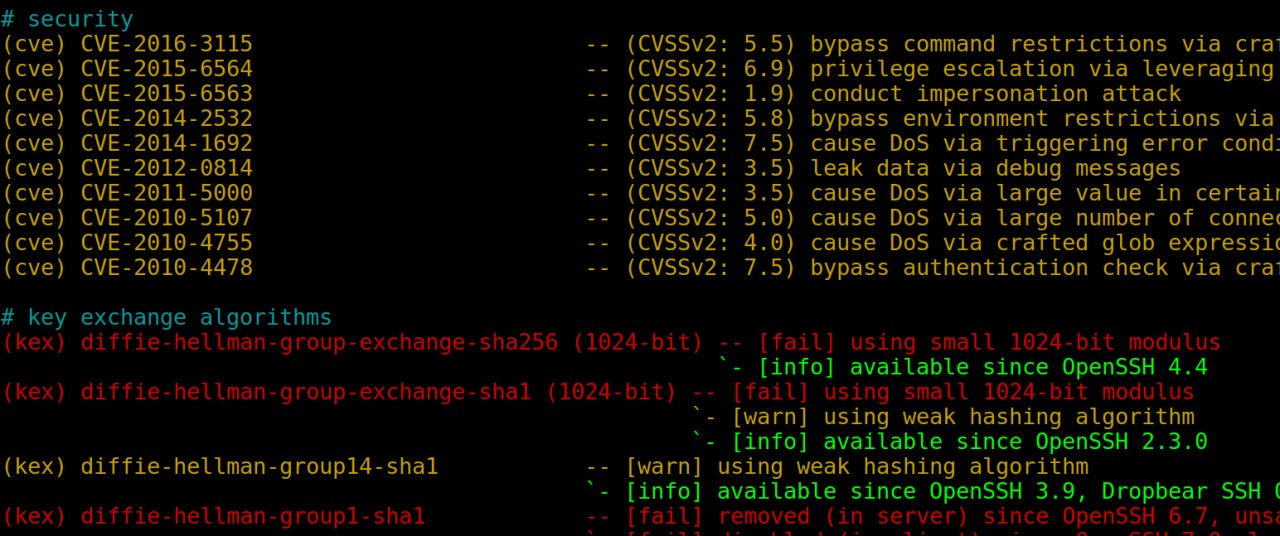Click the CVE-2011-5000 line
The image size is (1280, 536).
point(166,193)
